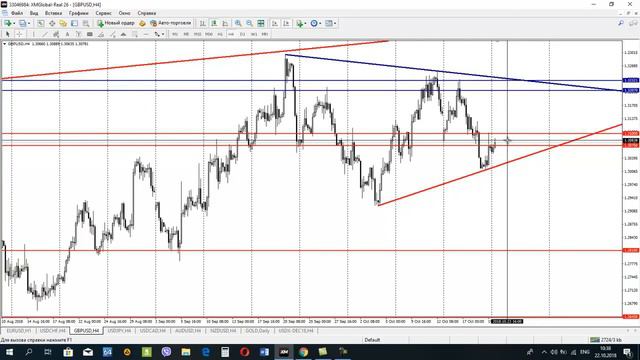Switch chart to bar chart mode
This screenshot has height=360, width=640.
click(202, 23)
